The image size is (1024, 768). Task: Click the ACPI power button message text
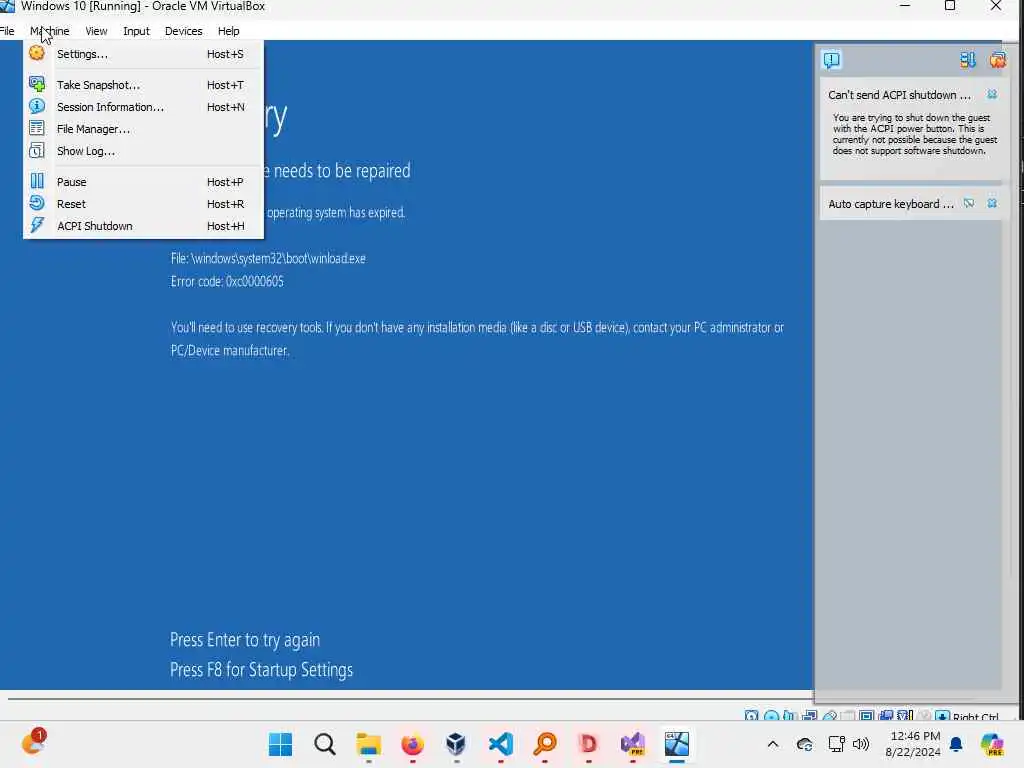point(914,134)
